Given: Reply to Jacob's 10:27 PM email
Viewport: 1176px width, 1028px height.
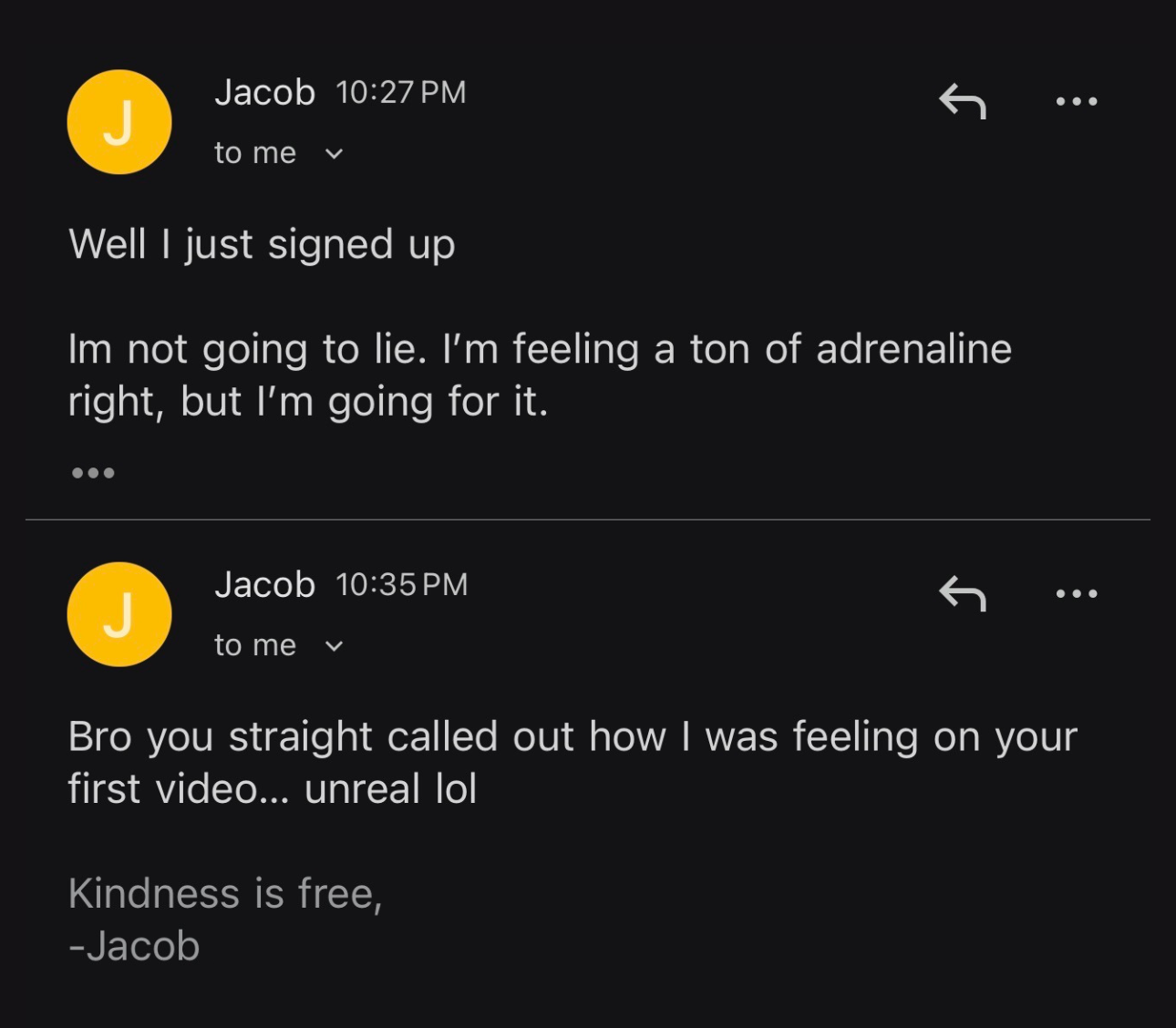Looking at the screenshot, I should coord(963,100).
